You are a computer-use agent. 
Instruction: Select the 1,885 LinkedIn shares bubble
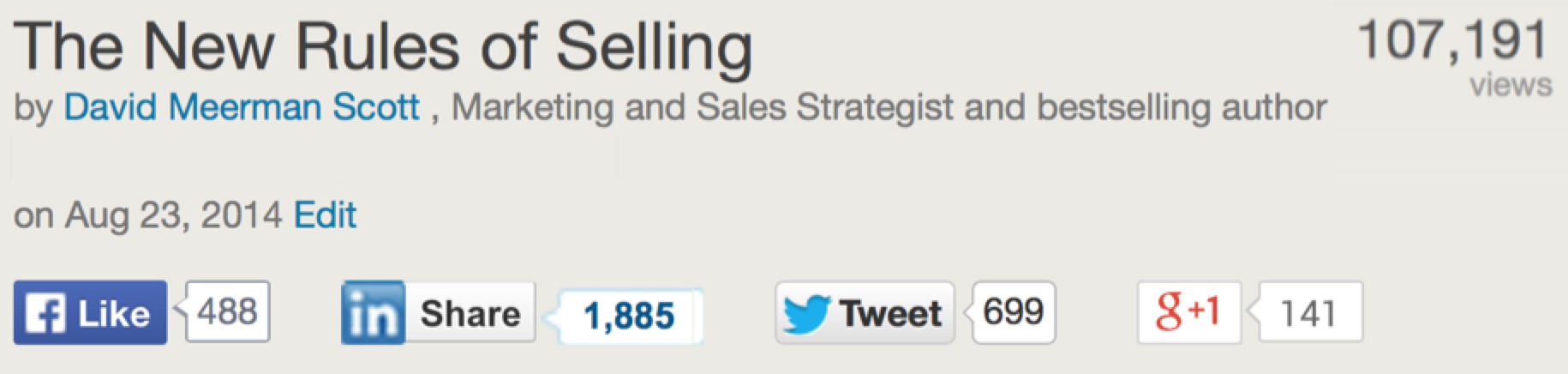point(629,316)
